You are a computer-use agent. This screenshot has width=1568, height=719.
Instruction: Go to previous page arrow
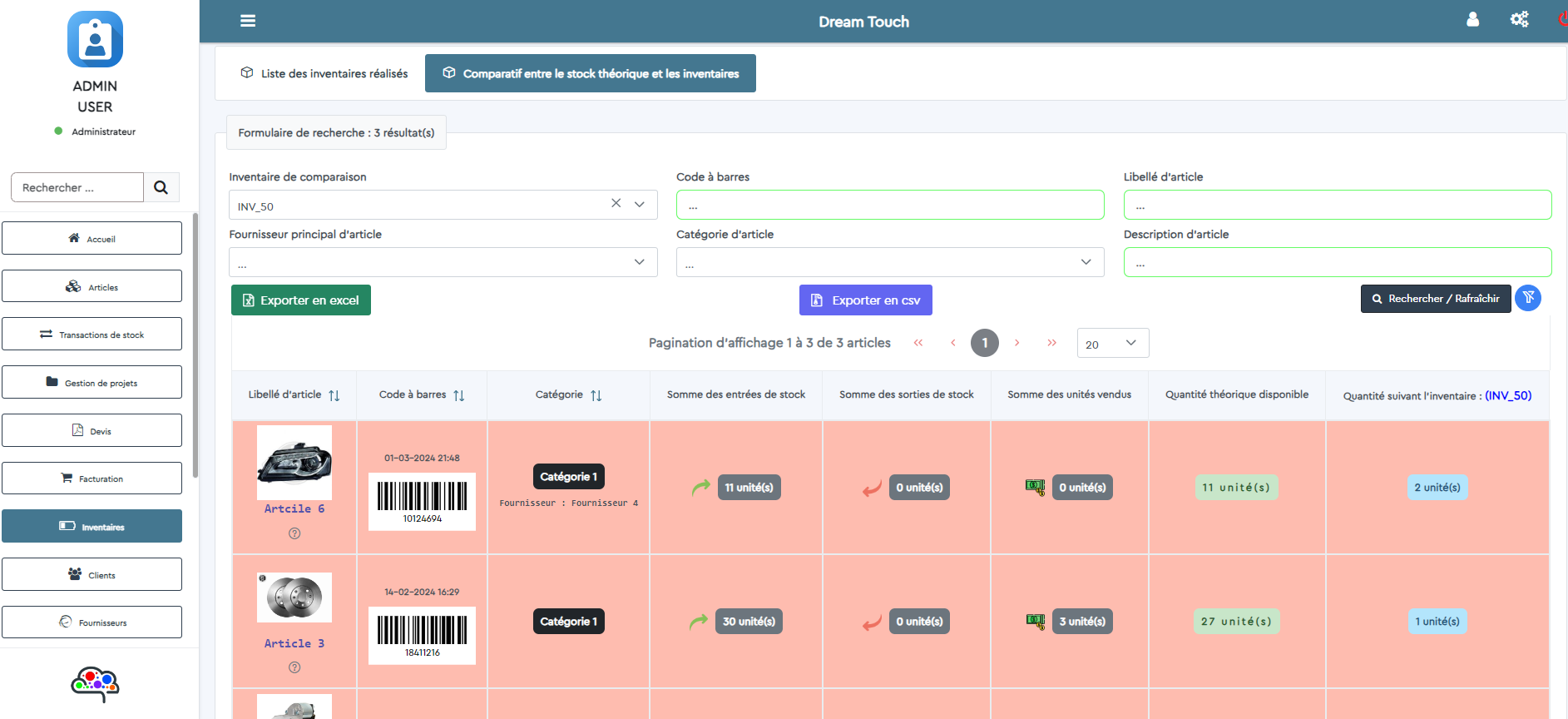click(952, 343)
